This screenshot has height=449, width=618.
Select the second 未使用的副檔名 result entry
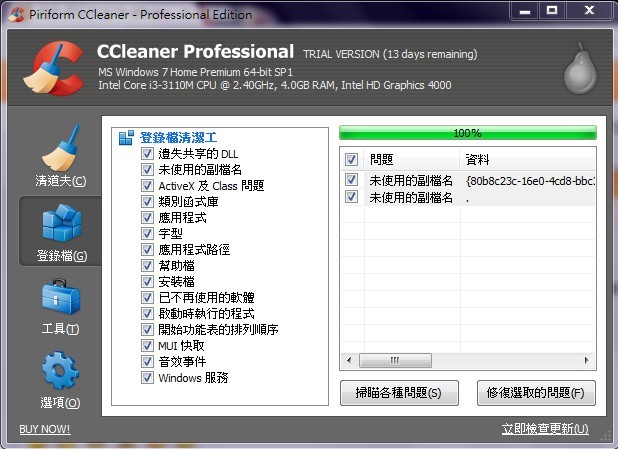point(411,197)
